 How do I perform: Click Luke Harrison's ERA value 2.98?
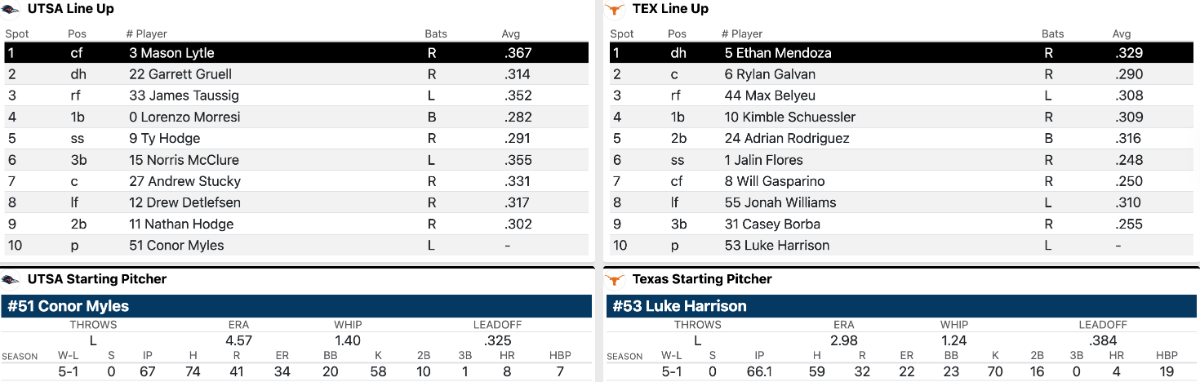tap(843, 341)
